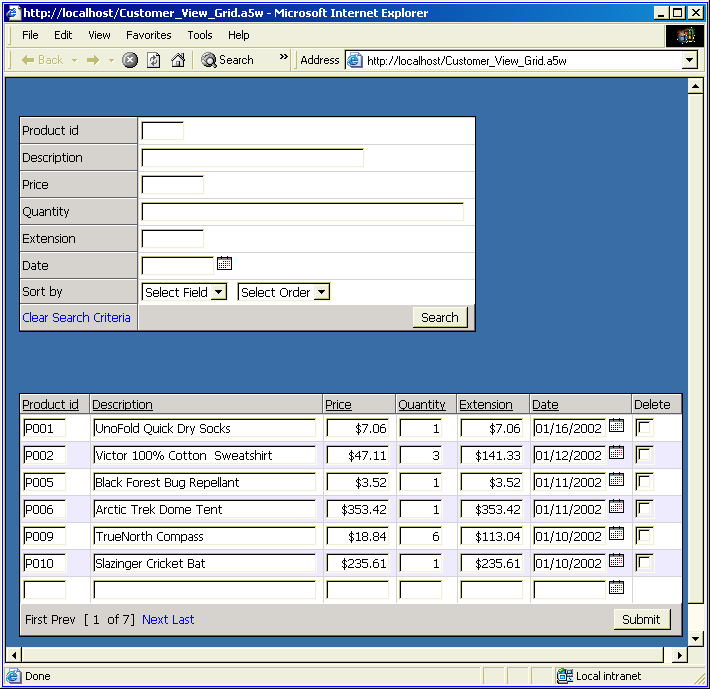Image resolution: width=710 pixels, height=689 pixels.
Task: Expand the toolbar overflow chevron
Action: (284, 57)
